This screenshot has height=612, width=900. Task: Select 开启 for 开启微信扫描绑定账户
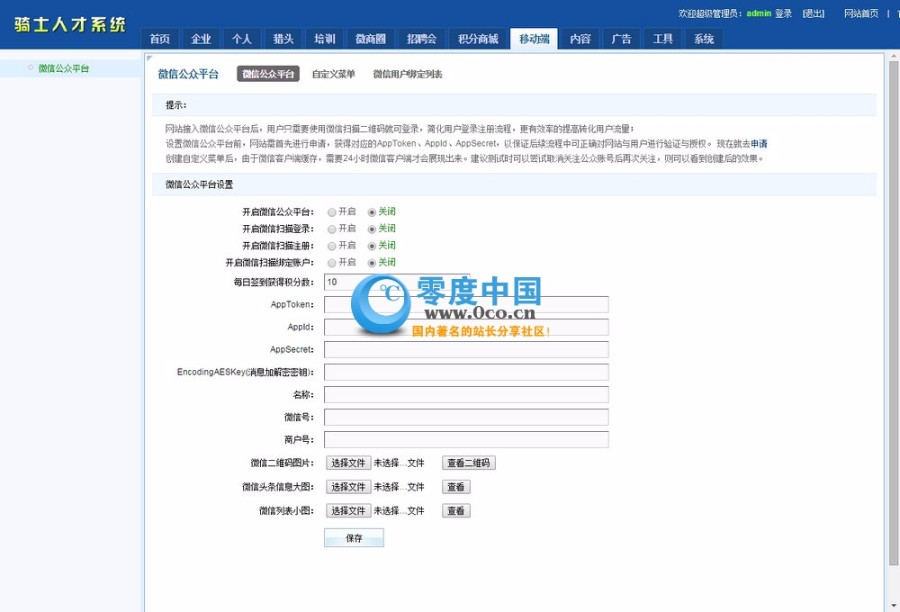click(x=332, y=262)
